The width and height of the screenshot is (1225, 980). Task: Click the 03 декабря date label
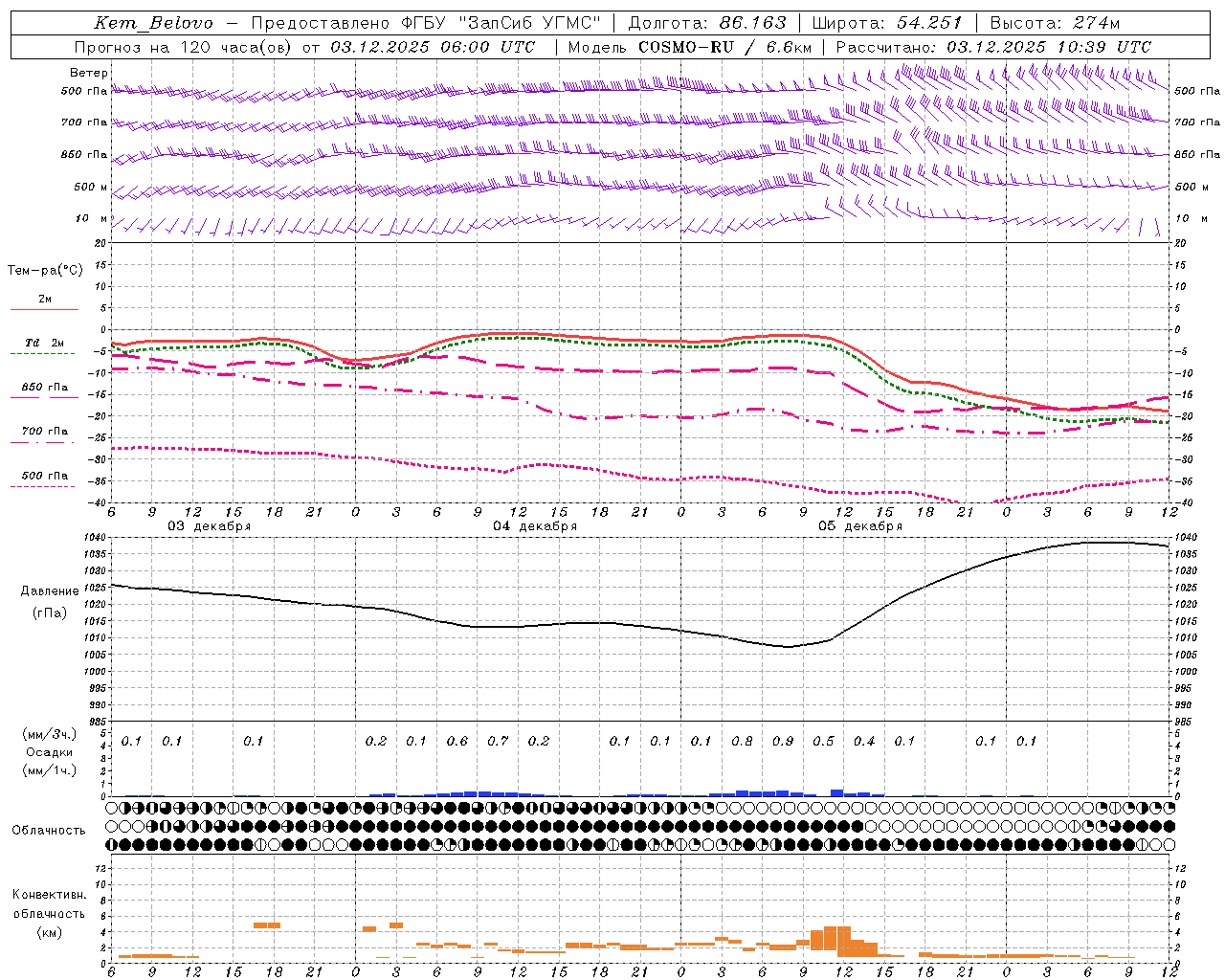(x=210, y=526)
